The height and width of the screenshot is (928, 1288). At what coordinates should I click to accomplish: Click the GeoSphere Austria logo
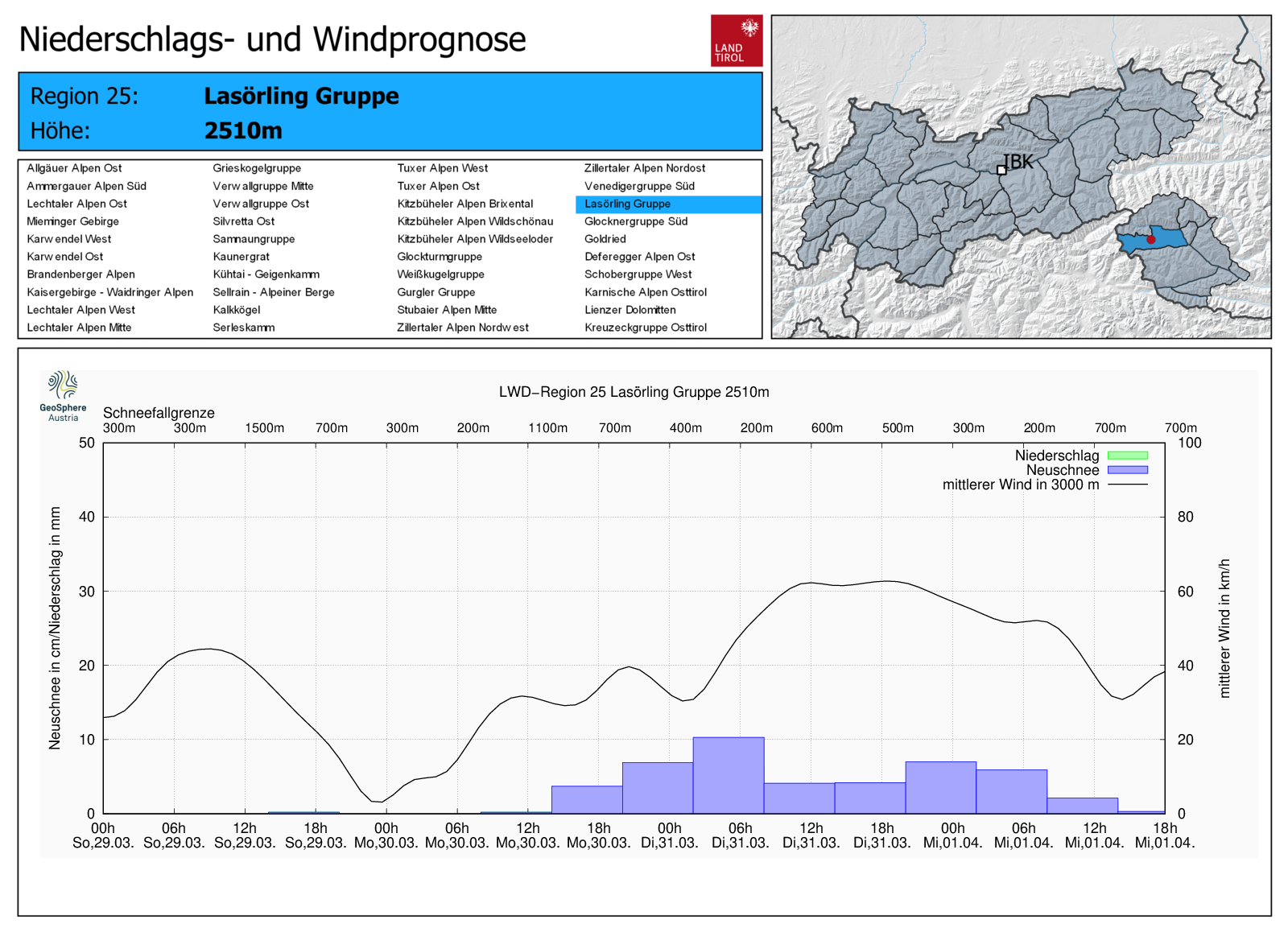(63, 395)
